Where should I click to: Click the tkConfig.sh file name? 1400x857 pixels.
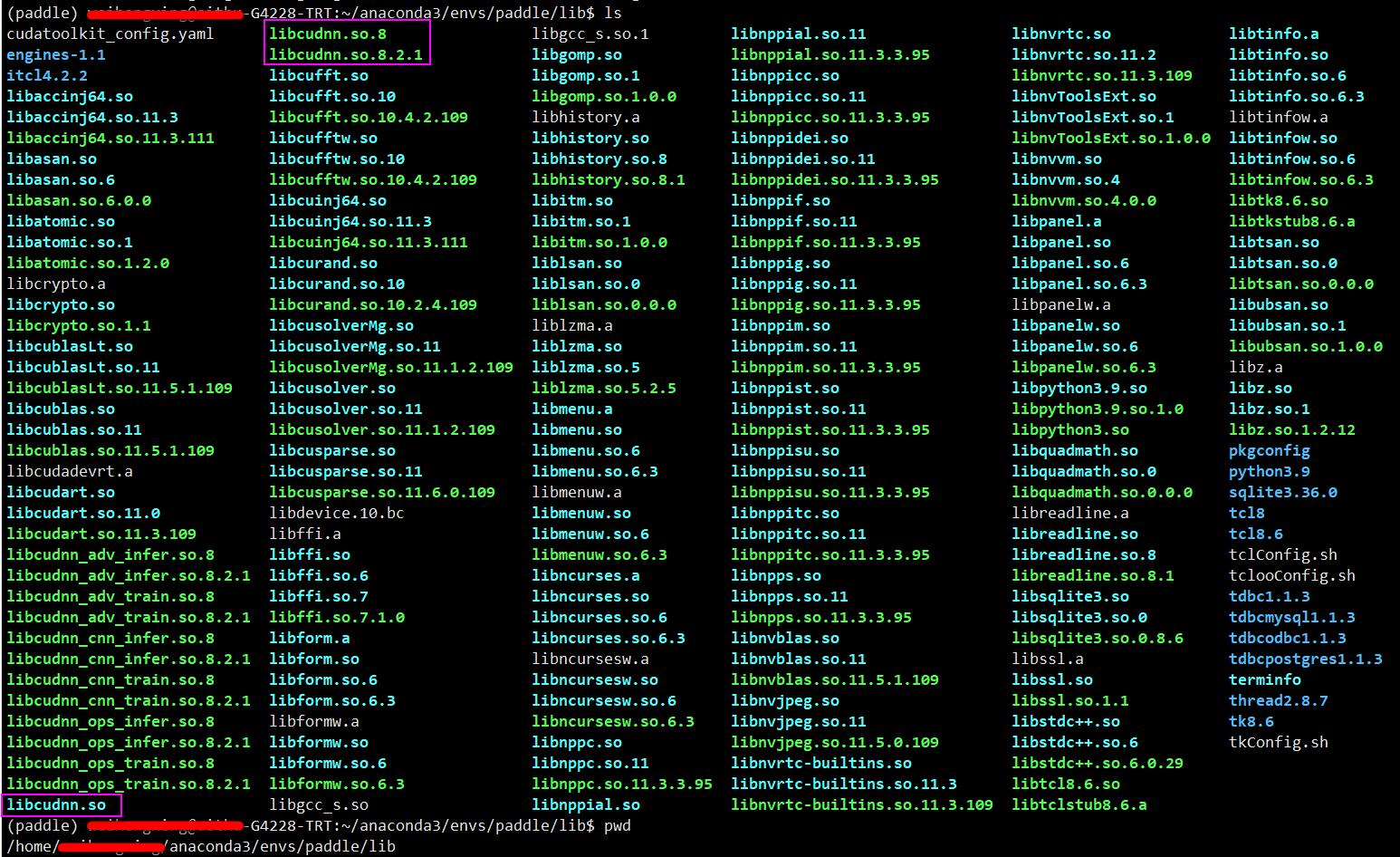pos(1279,742)
